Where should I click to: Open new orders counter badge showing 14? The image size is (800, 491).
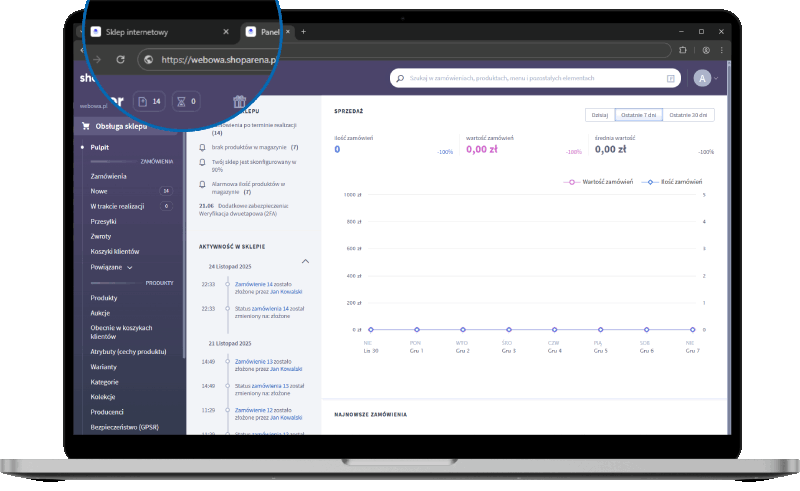149,101
